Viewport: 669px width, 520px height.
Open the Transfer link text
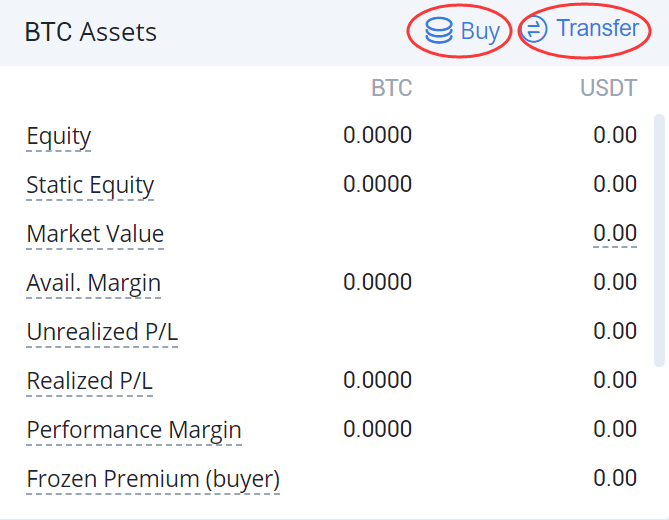pyautogui.click(x=598, y=29)
